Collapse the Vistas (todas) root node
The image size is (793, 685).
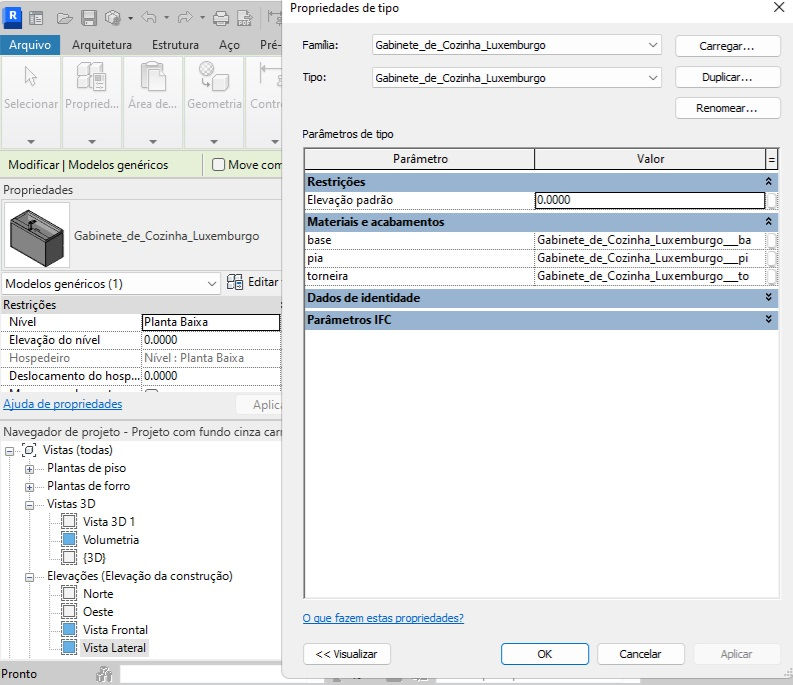pyautogui.click(x=9, y=451)
